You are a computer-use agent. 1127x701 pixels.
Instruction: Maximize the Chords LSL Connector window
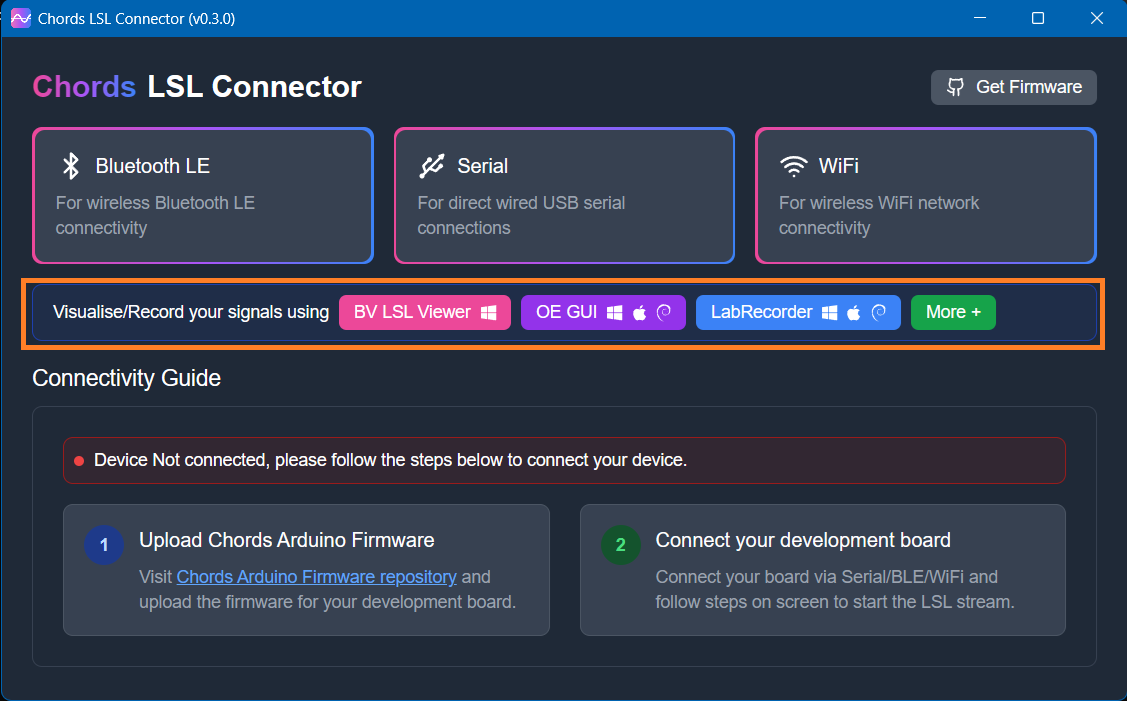[x=1038, y=18]
